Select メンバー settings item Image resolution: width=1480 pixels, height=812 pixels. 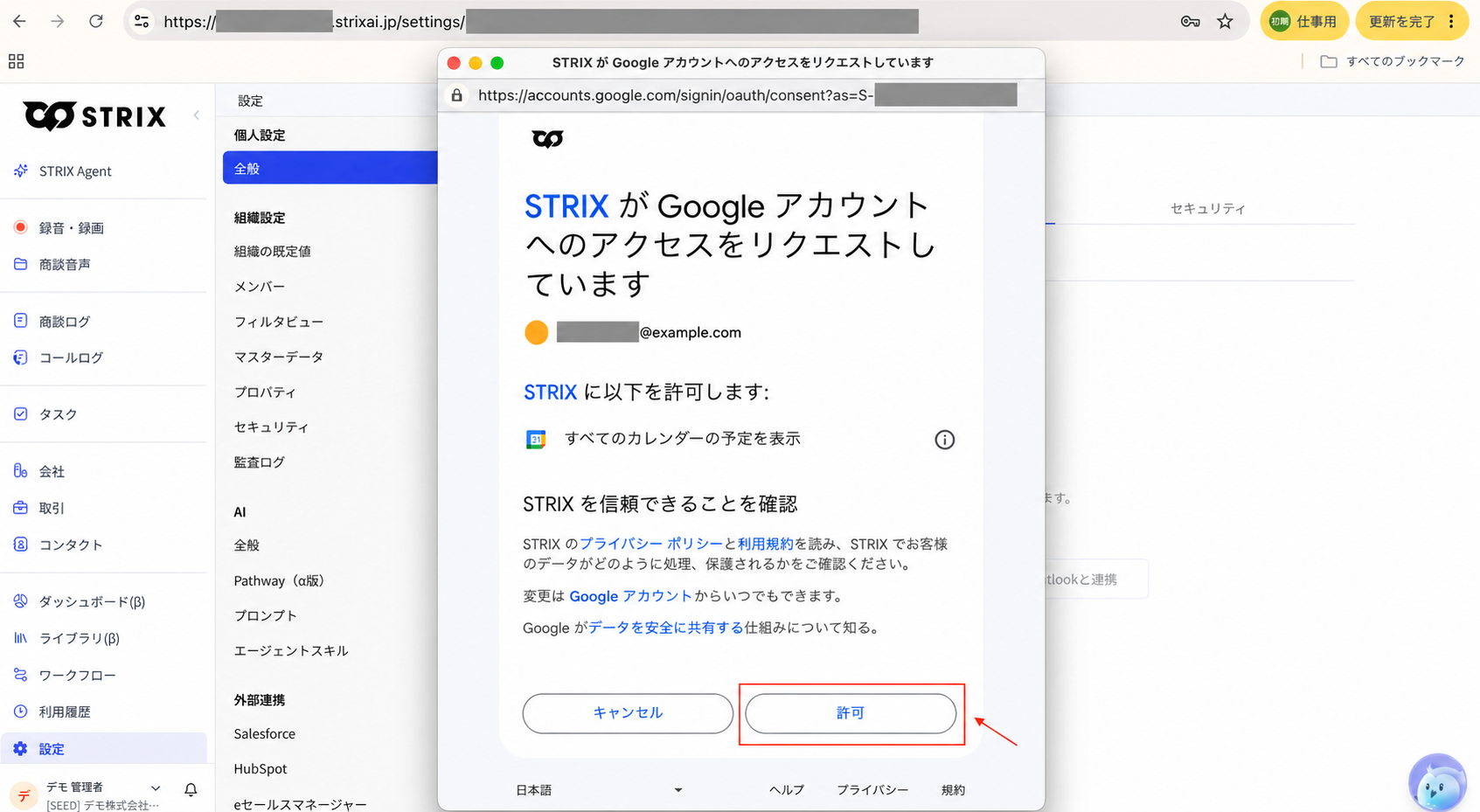tap(259, 287)
